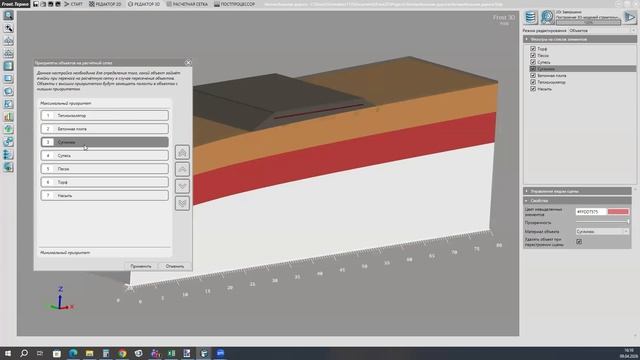Viewport: 640px width, 360px height.
Task: Click the hex color code input field
Action: [x=591, y=211]
